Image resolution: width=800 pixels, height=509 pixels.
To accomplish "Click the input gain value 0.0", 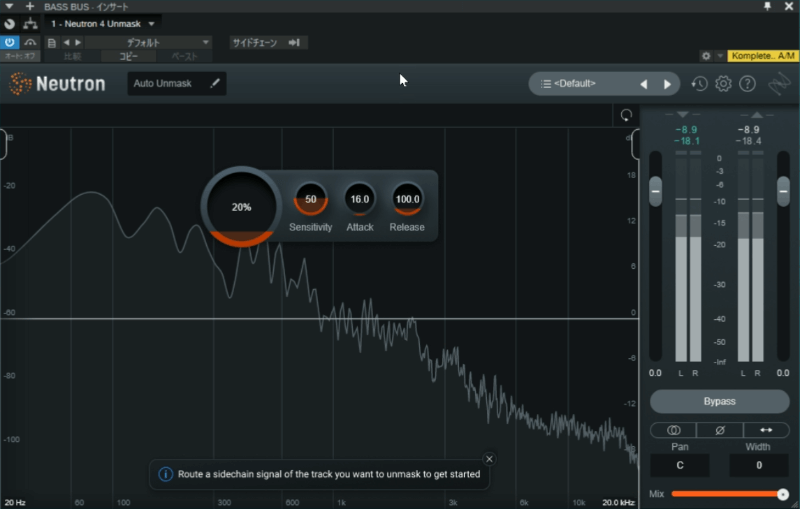I will point(655,373).
